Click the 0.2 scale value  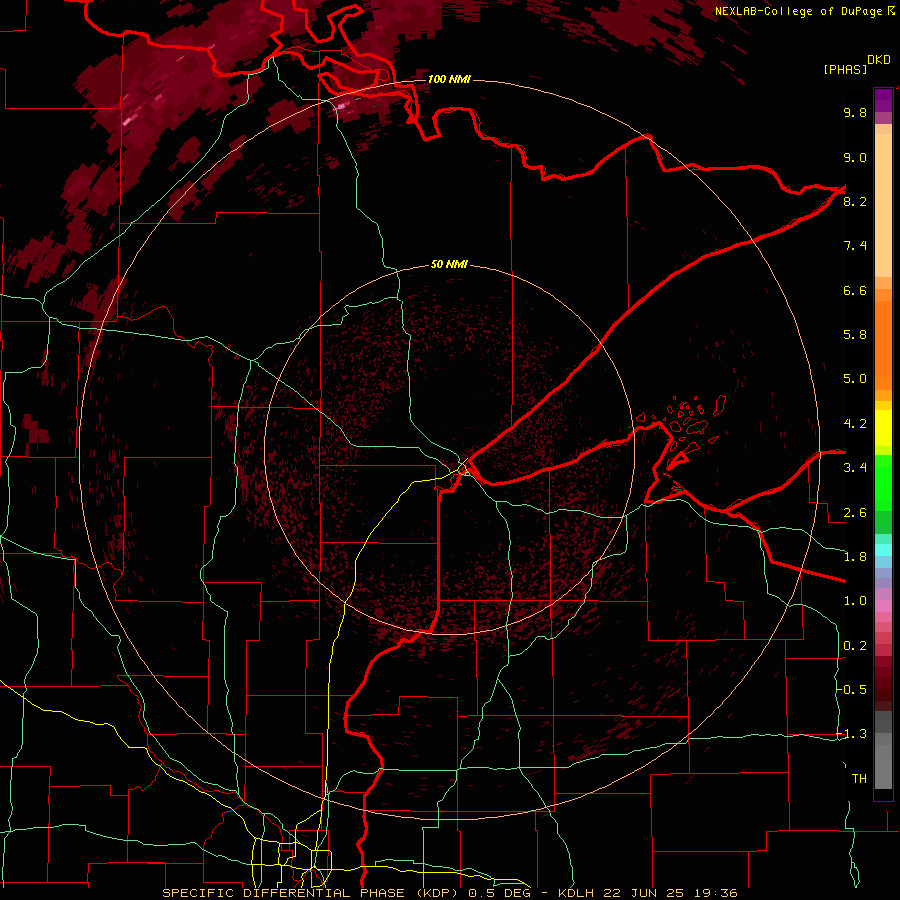tap(855, 646)
